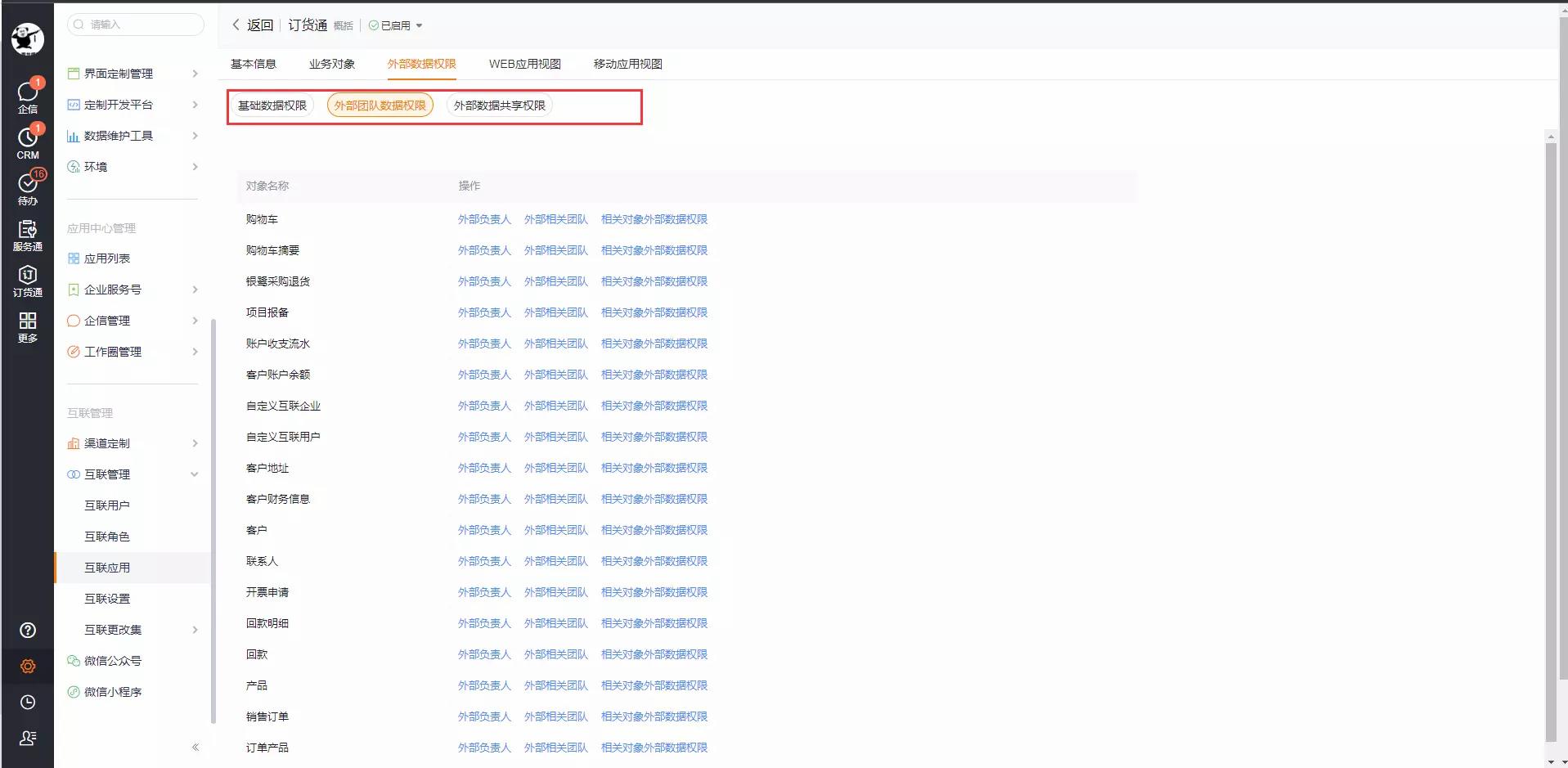Focus the 请输入 search box
Image resolution: width=1568 pixels, height=768 pixels.
(x=136, y=25)
